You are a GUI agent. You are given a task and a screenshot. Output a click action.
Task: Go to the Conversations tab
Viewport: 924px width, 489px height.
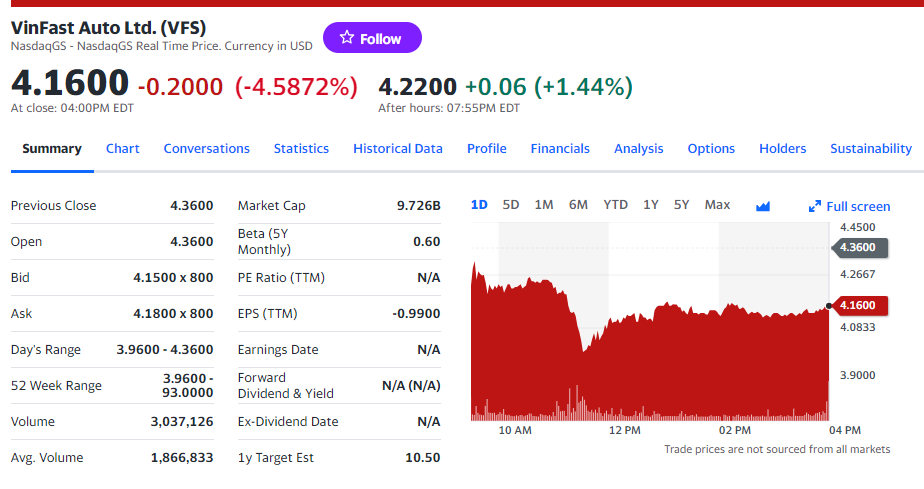pos(207,149)
